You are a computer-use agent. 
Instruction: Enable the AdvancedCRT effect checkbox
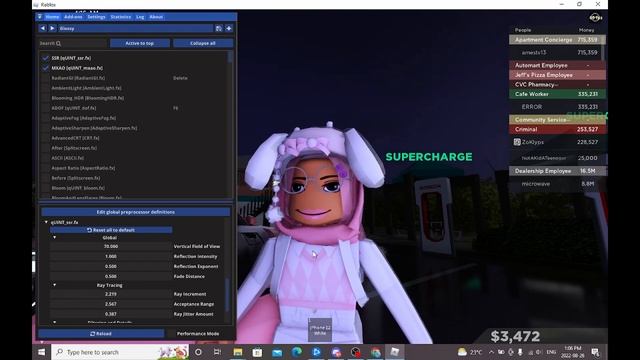45,138
